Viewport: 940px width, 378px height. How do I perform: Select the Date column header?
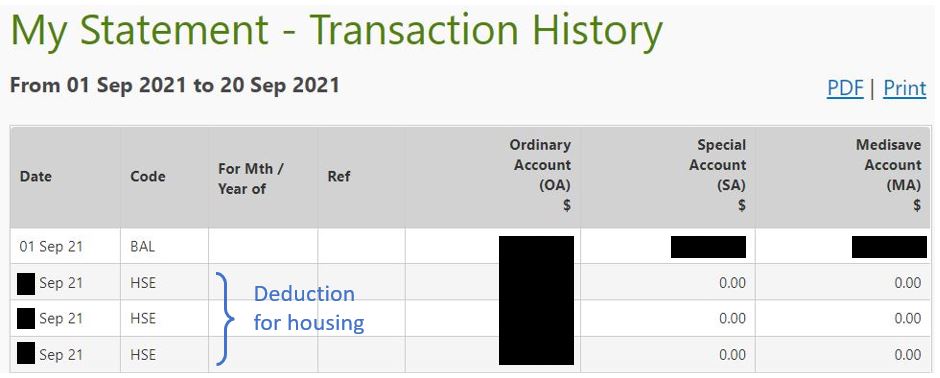35,177
